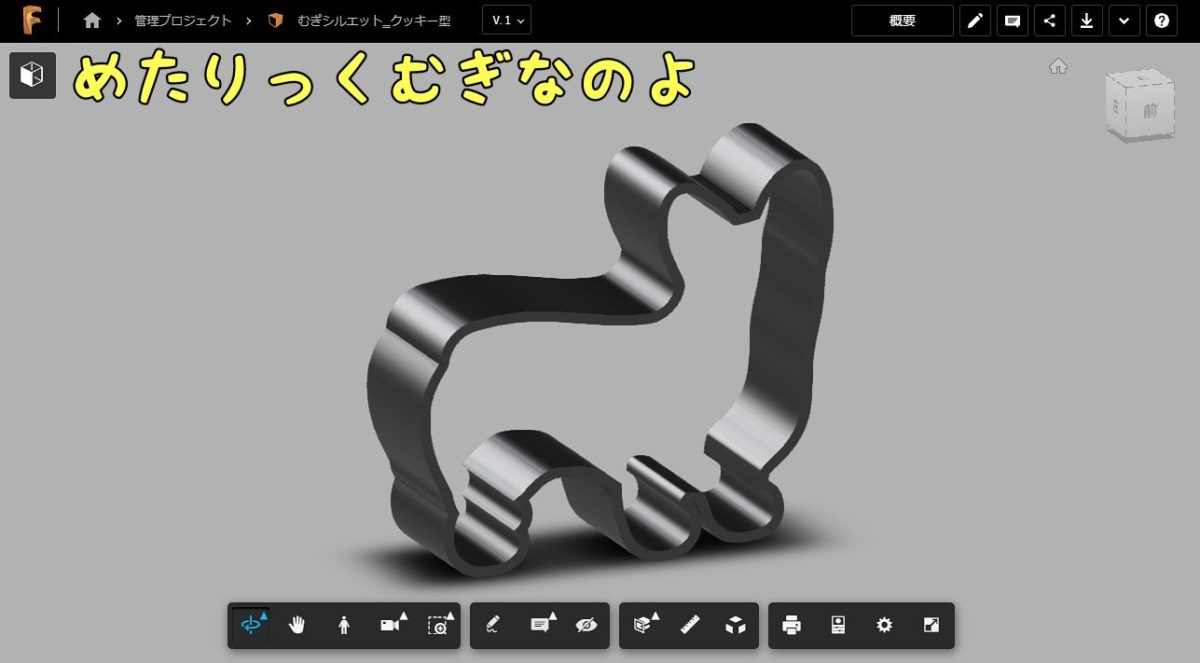Select the Zoom window tool
The width and height of the screenshot is (1200, 663).
[438, 625]
